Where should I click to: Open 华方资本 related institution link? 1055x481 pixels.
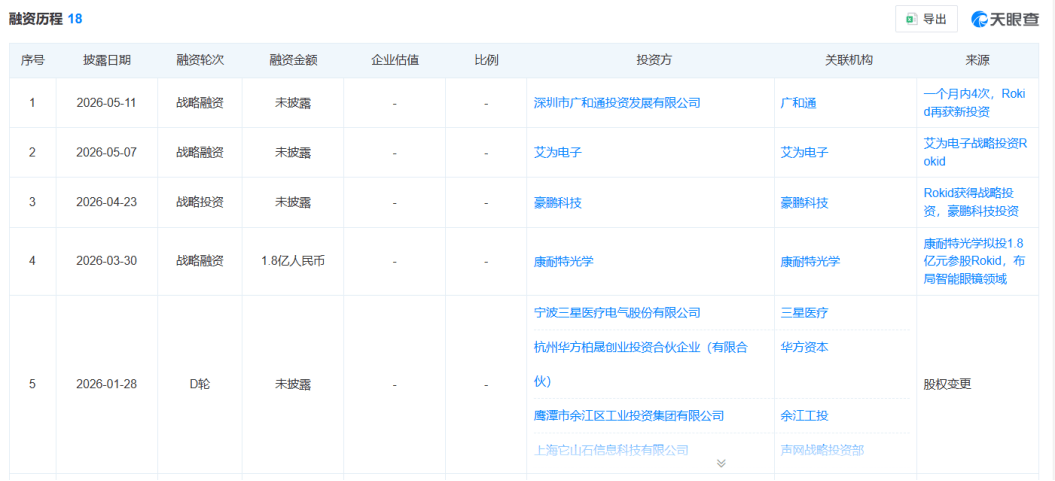click(804, 348)
